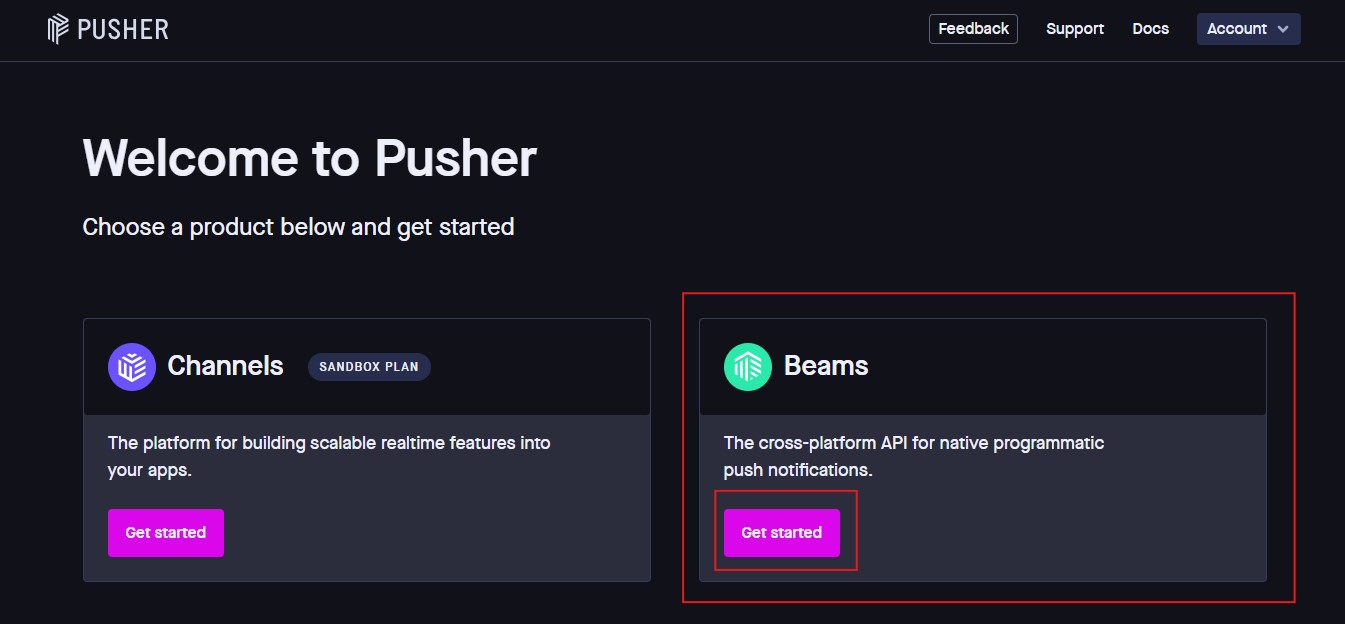Open the Feedback button
Screen dimensions: 1345x624
[973, 29]
